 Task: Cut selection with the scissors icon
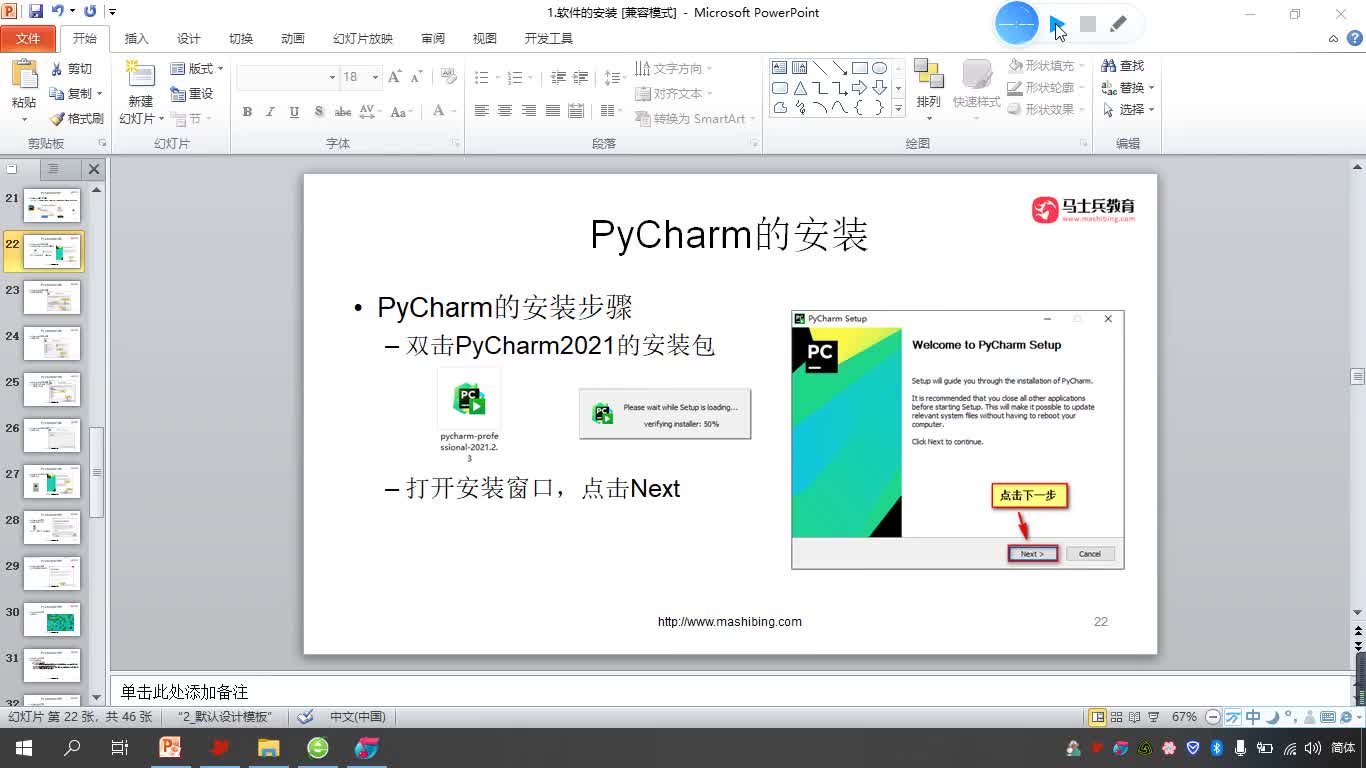[x=57, y=69]
